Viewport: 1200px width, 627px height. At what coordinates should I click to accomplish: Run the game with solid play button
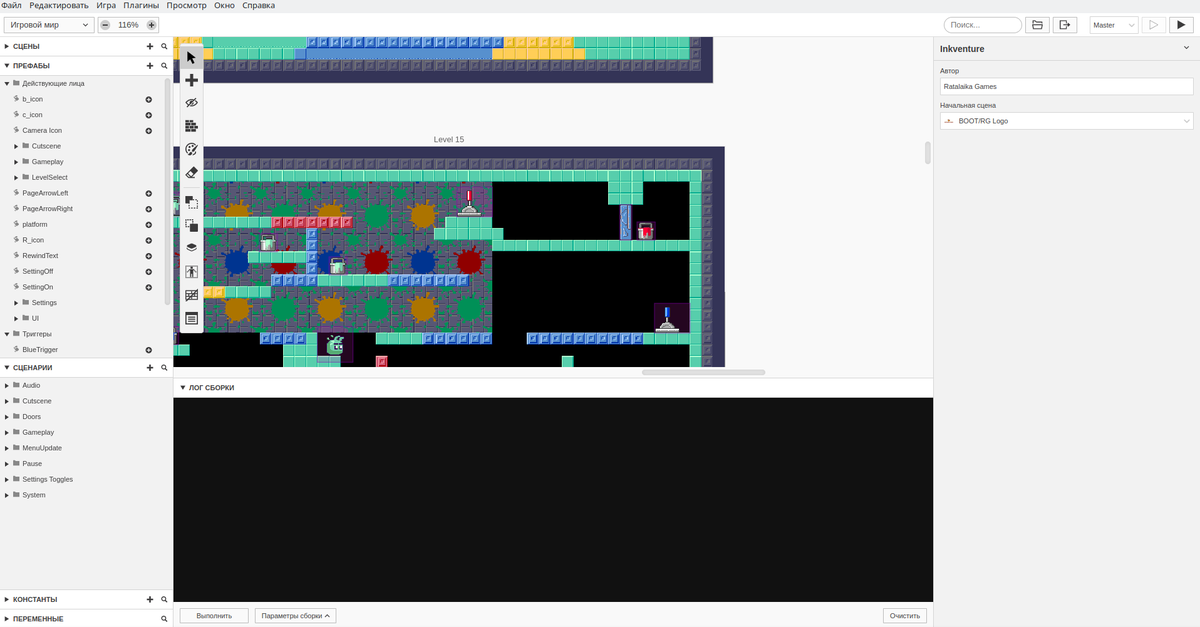coord(1181,25)
